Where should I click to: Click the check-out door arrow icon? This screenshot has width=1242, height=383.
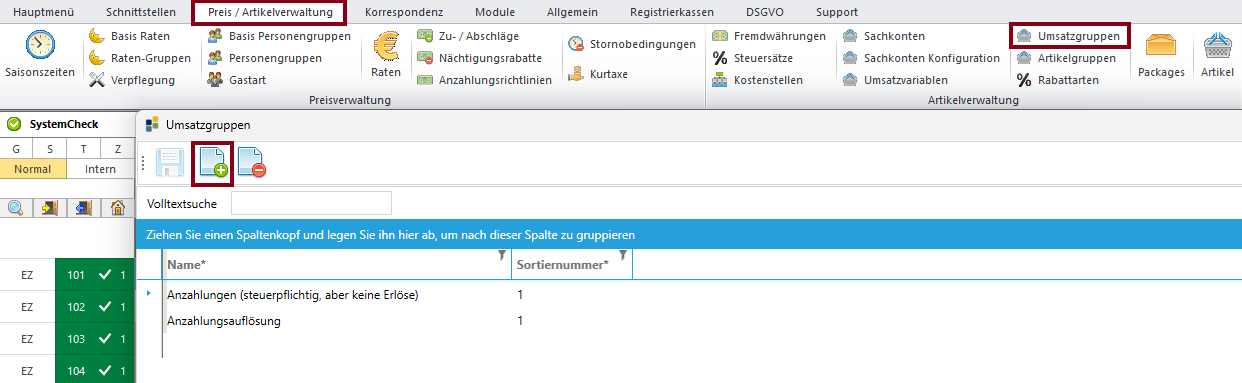[84, 208]
